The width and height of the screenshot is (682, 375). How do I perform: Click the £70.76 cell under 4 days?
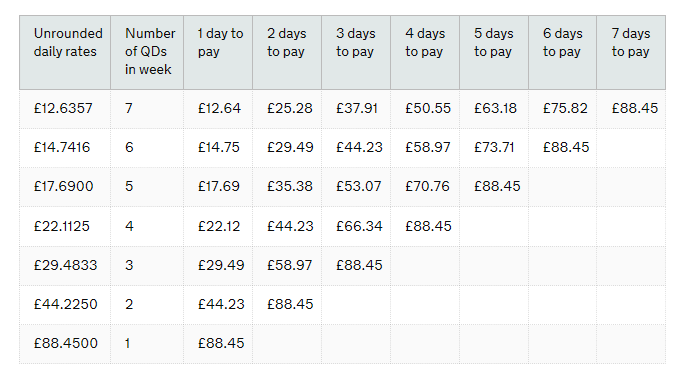point(425,187)
